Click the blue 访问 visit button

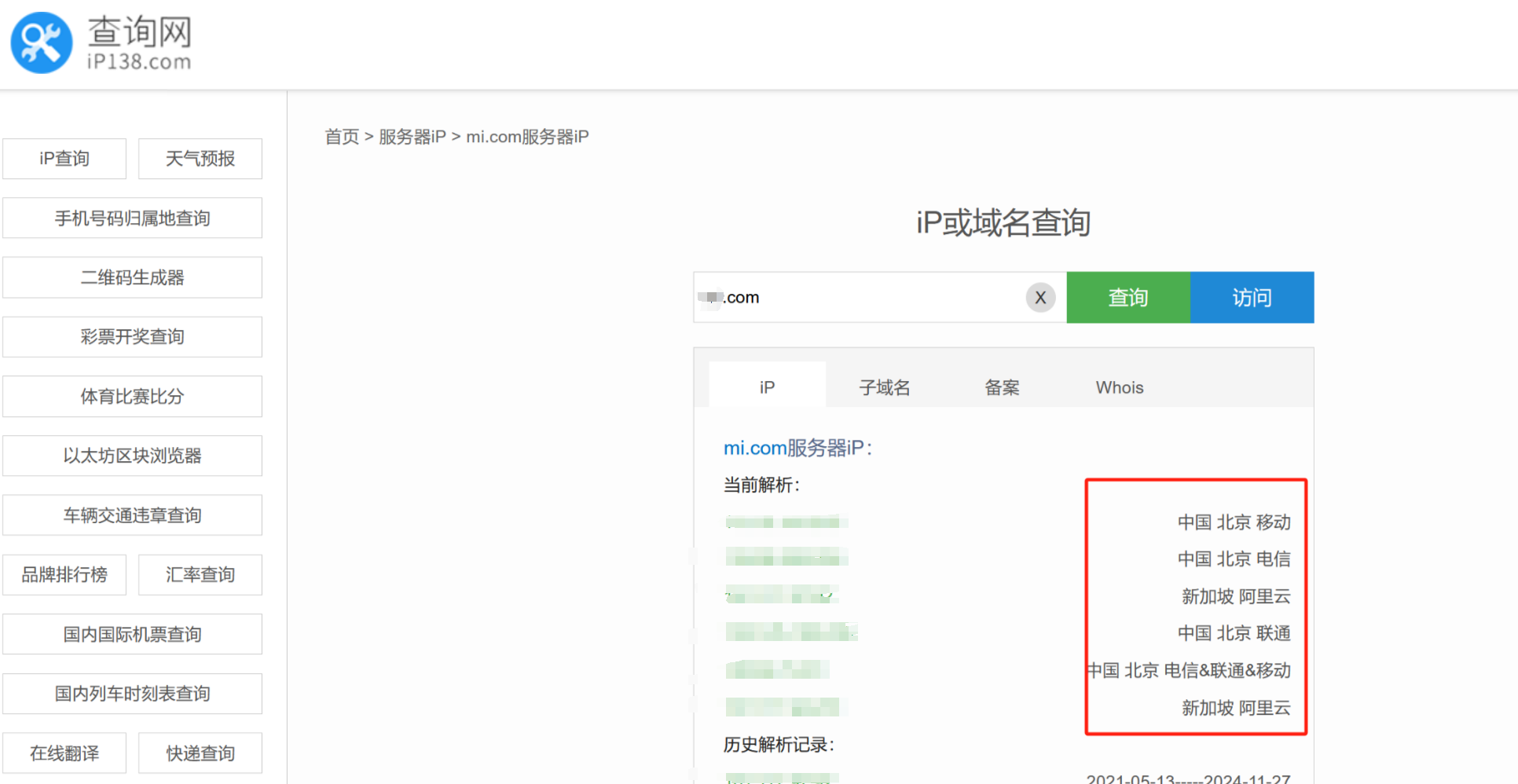(x=1252, y=298)
